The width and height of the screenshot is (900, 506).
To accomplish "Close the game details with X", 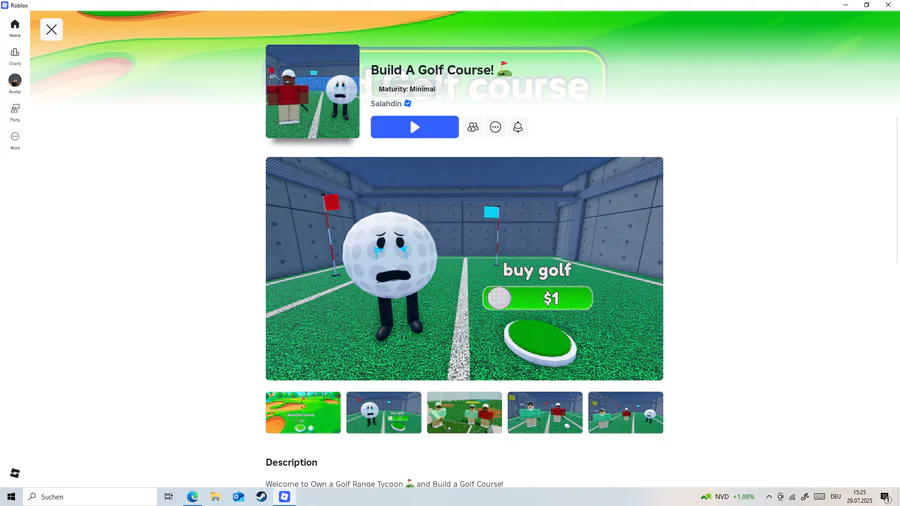I will click(x=51, y=29).
